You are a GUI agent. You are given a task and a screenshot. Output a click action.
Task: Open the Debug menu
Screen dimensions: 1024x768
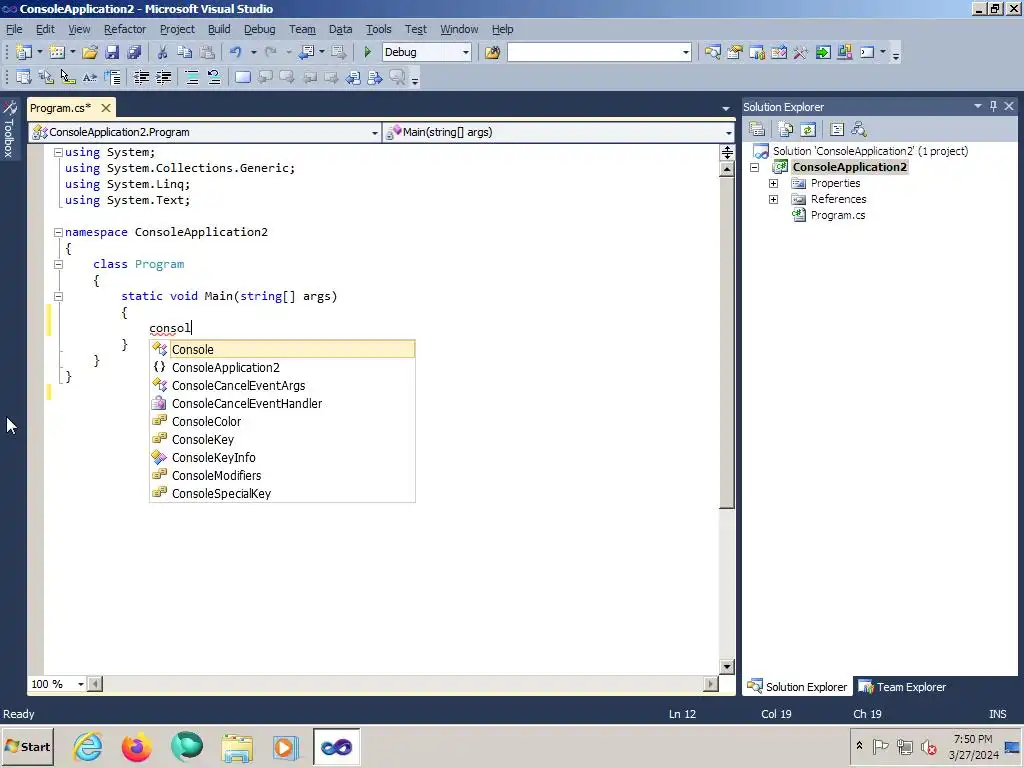(x=259, y=29)
